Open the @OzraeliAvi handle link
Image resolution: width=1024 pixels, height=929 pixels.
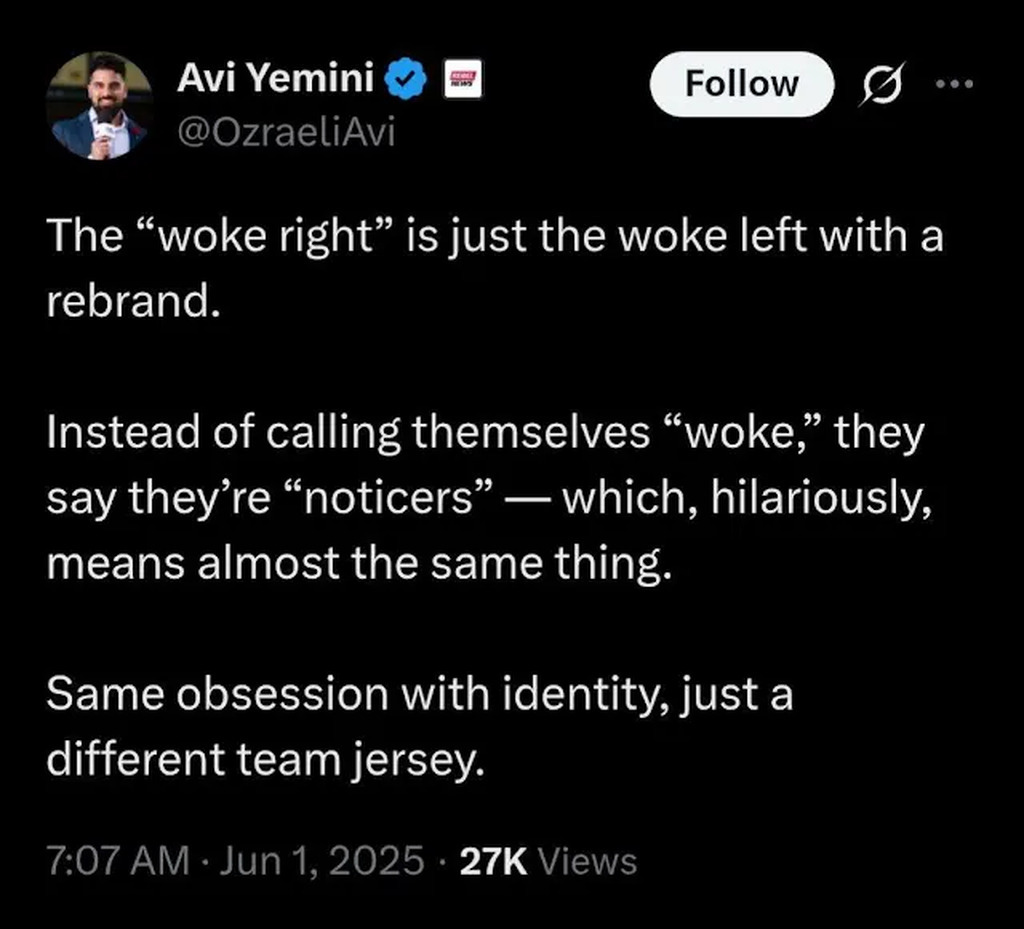point(285,131)
